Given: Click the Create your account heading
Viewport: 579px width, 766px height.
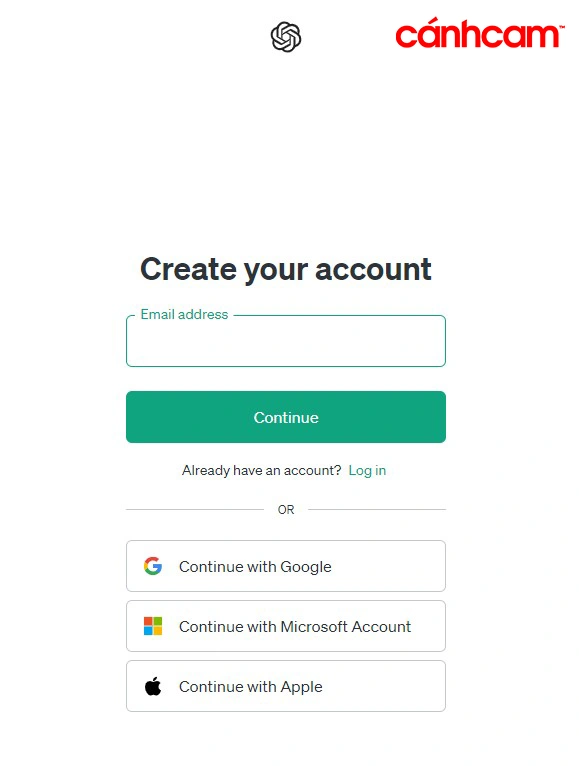Looking at the screenshot, I should pyautogui.click(x=286, y=270).
